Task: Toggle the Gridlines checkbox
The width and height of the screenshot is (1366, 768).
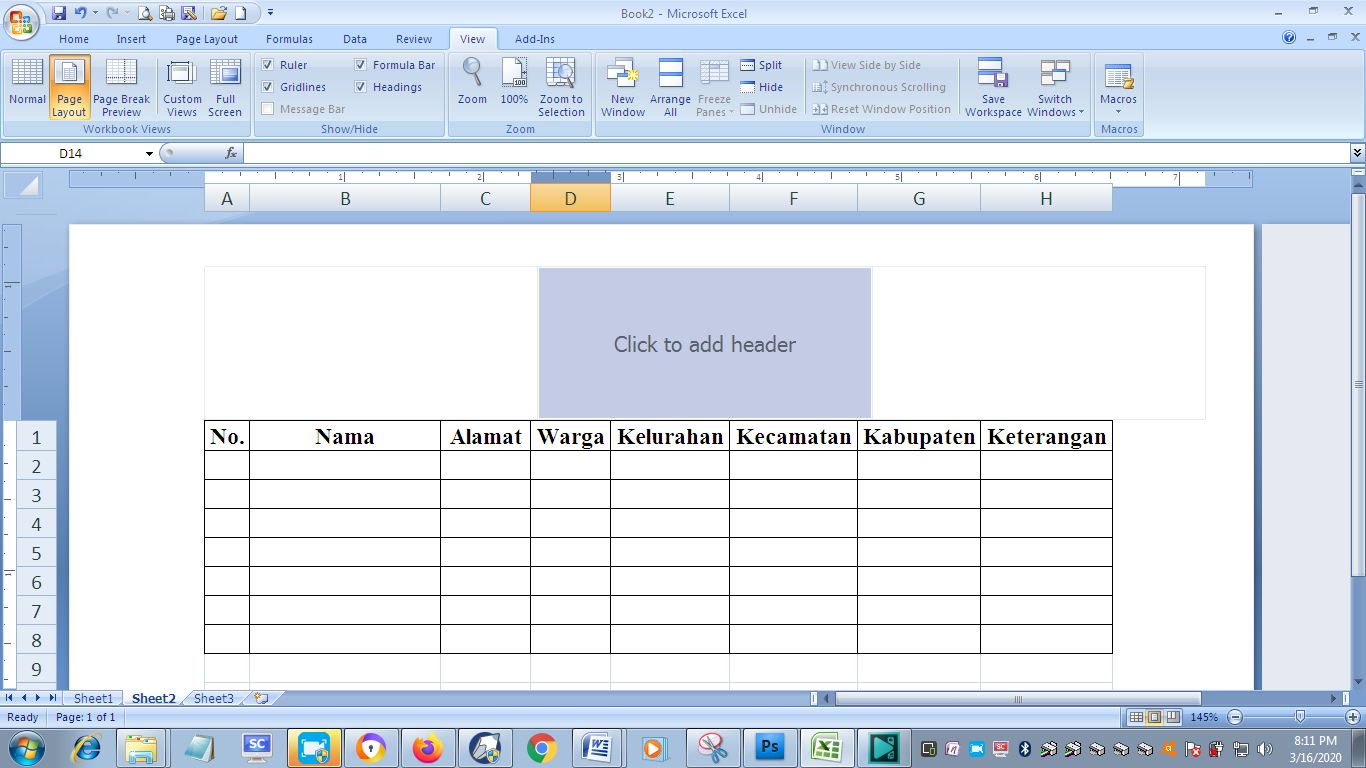Action: [268, 87]
